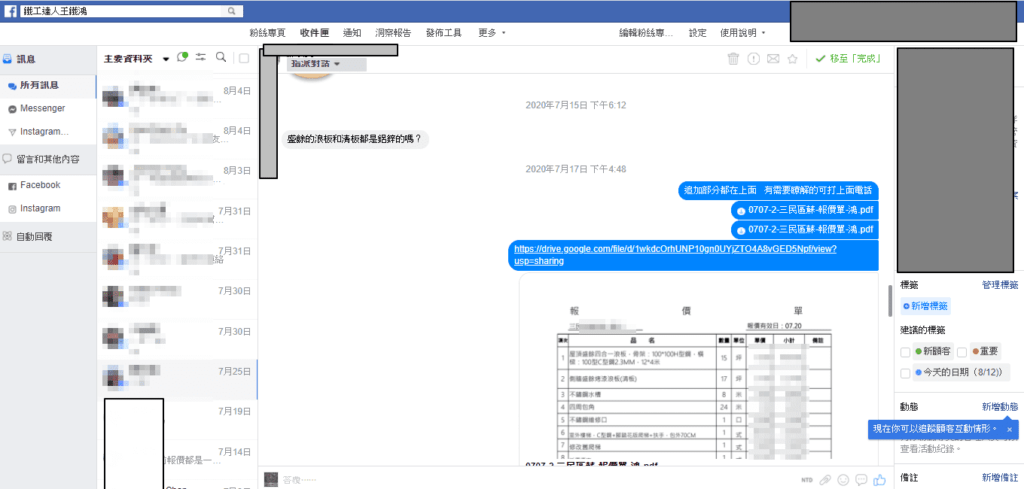Click 移至「完成」 to mark done
The width and height of the screenshot is (1024, 489).
click(x=849, y=59)
